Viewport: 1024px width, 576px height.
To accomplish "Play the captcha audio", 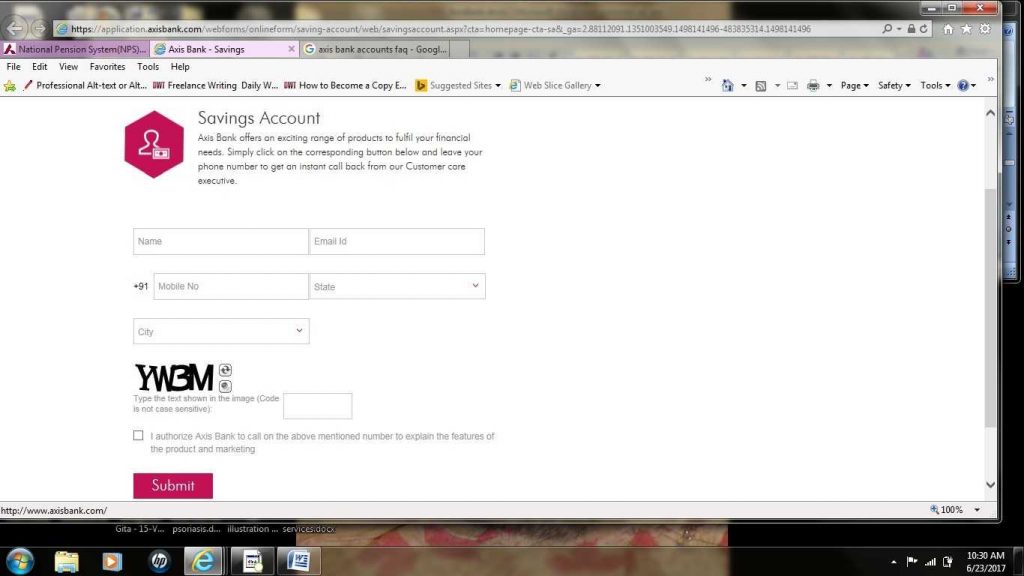I will coord(226,386).
